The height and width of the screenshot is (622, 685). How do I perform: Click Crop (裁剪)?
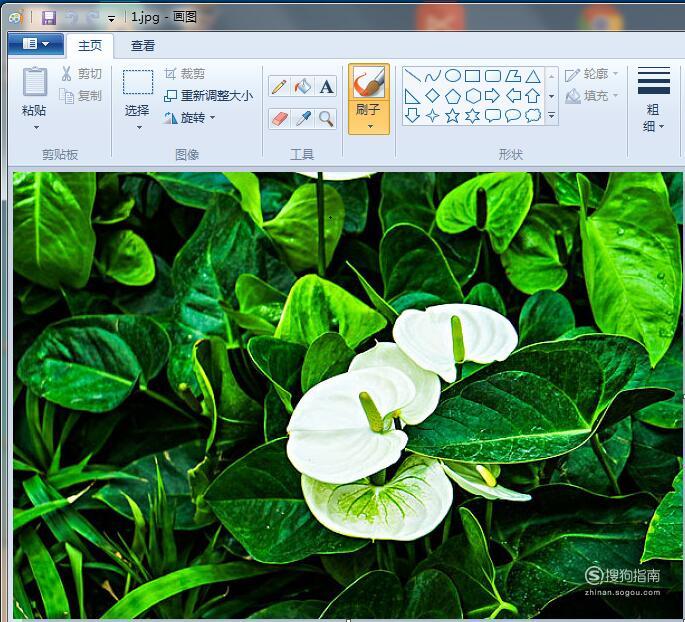(x=185, y=74)
